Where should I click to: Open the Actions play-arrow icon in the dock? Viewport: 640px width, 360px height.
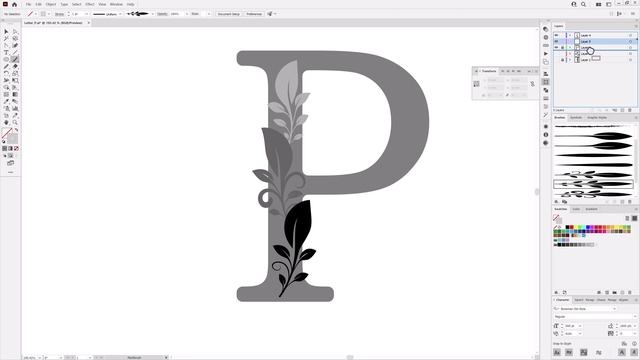coord(546,53)
